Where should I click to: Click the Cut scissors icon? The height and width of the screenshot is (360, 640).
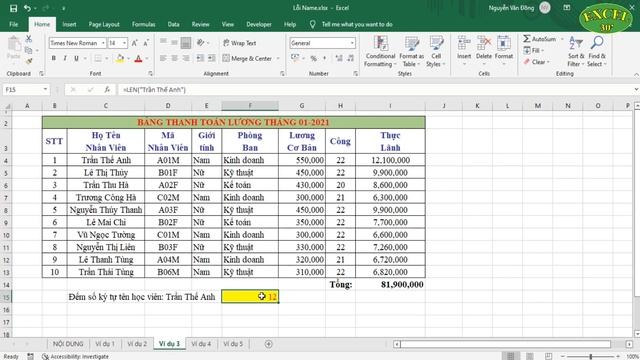[x=29, y=39]
